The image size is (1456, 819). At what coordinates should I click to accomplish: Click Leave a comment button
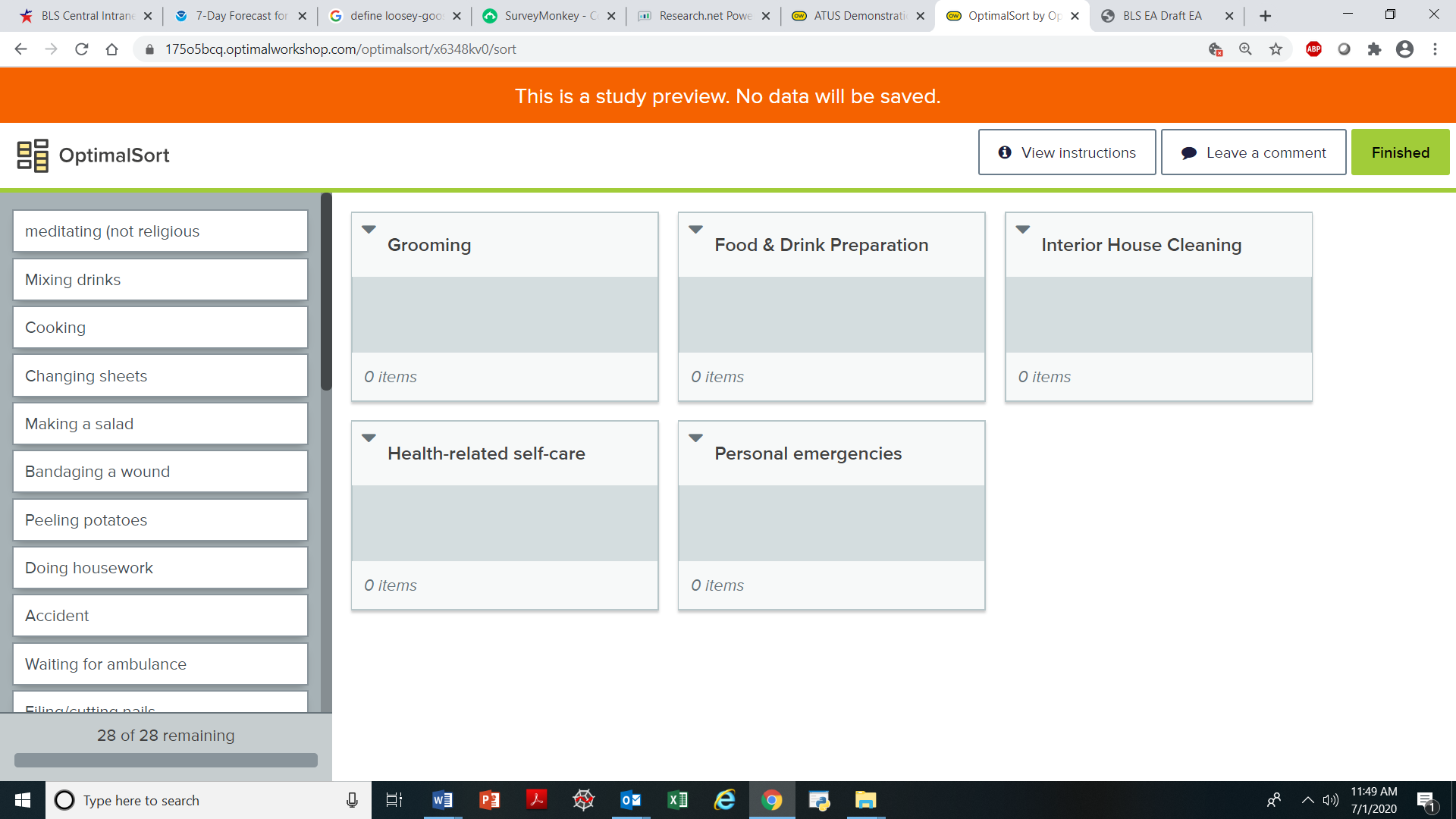[1254, 152]
